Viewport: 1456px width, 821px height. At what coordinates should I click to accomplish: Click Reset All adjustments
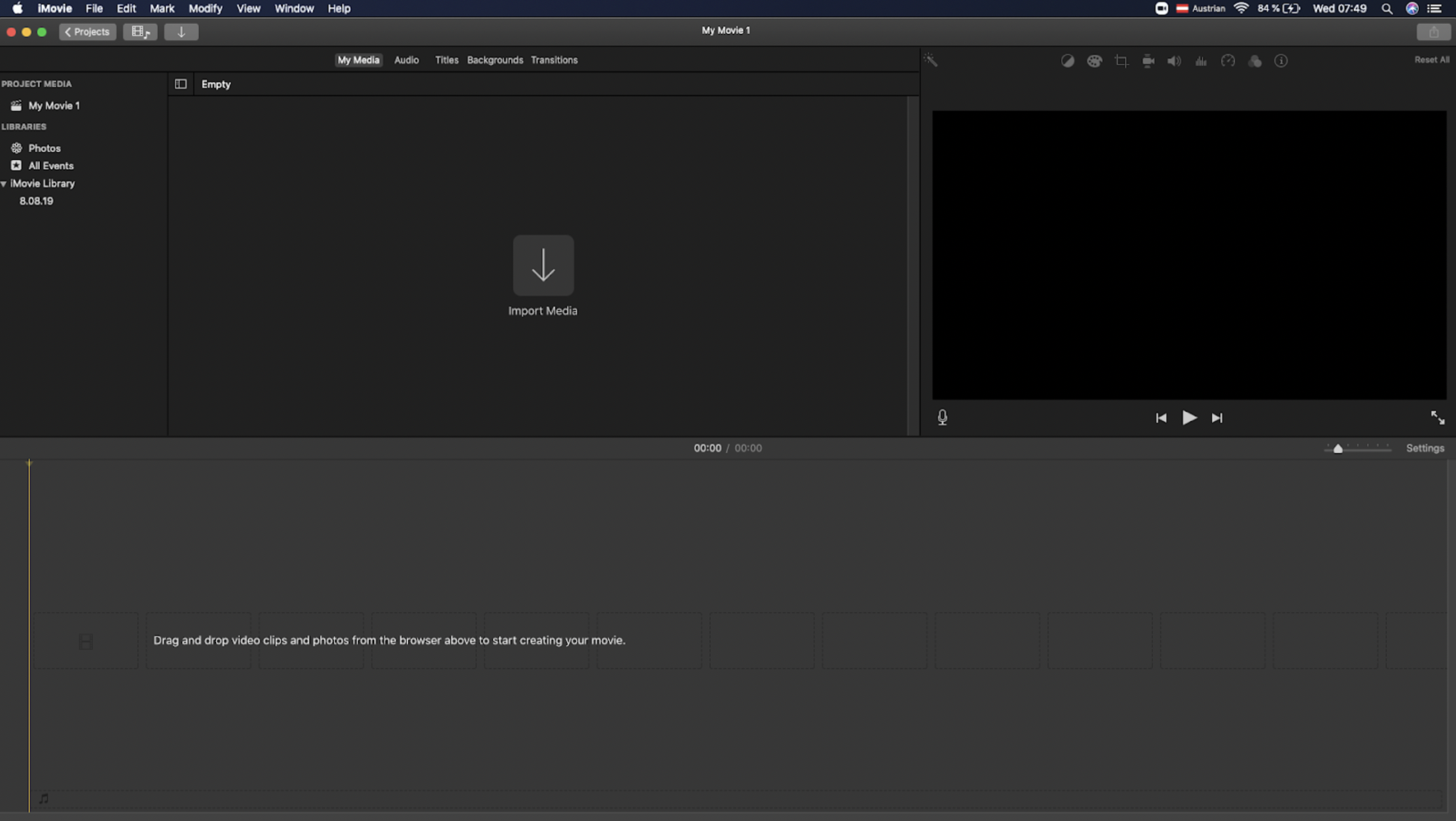[1432, 60]
